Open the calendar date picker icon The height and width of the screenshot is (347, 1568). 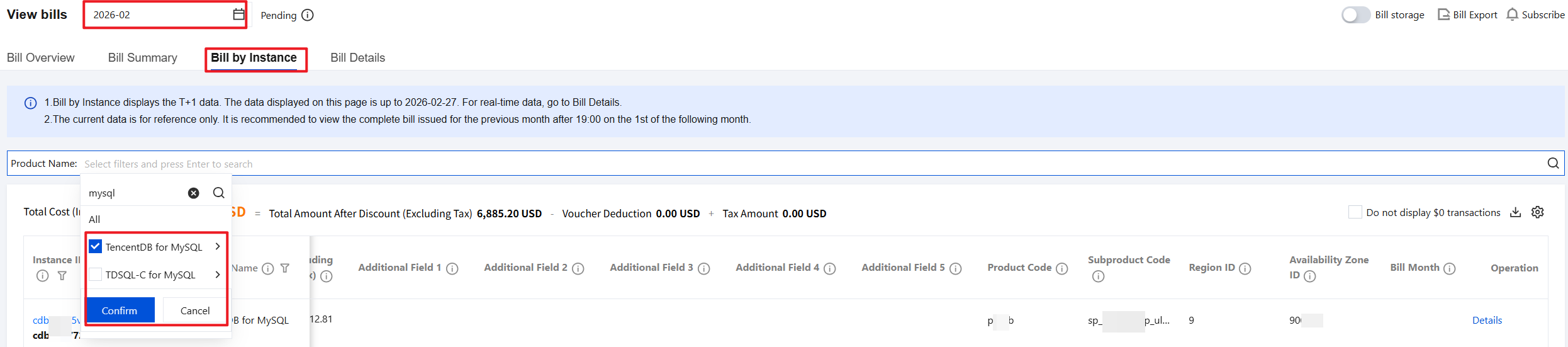pyautogui.click(x=238, y=14)
